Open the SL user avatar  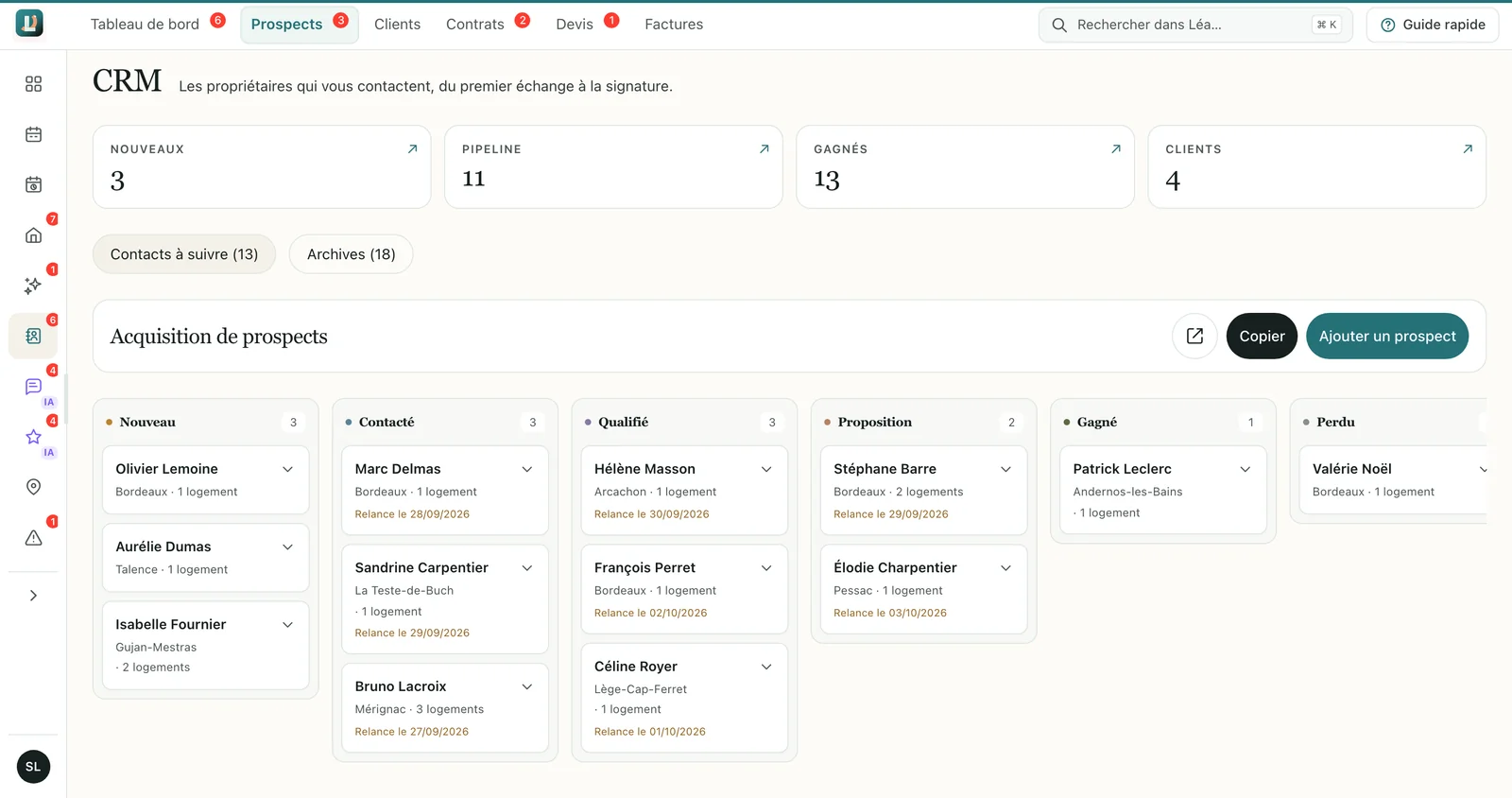(x=33, y=767)
